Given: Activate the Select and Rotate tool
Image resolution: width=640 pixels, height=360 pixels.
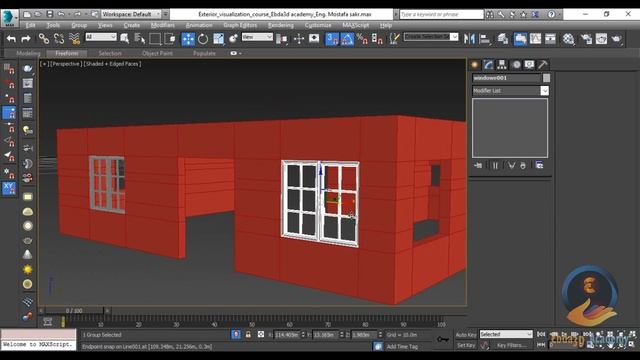Looking at the screenshot, I should 203,39.
